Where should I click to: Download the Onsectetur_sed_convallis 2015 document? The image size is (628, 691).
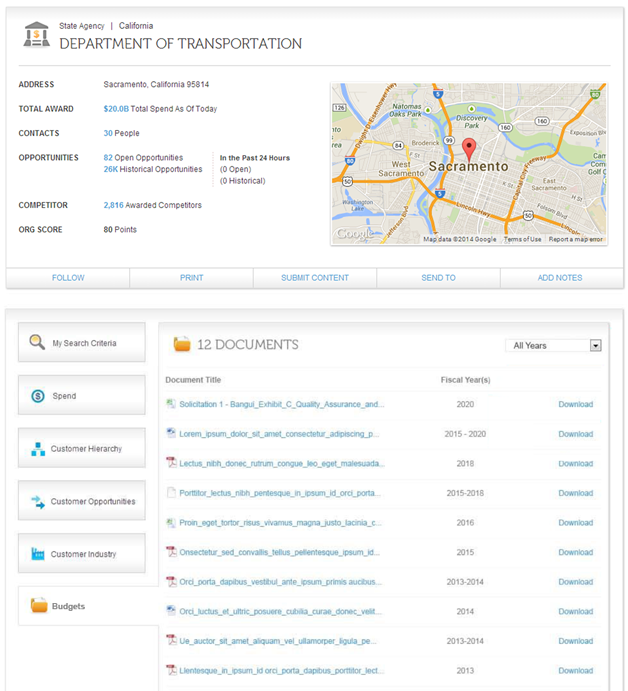tap(576, 552)
